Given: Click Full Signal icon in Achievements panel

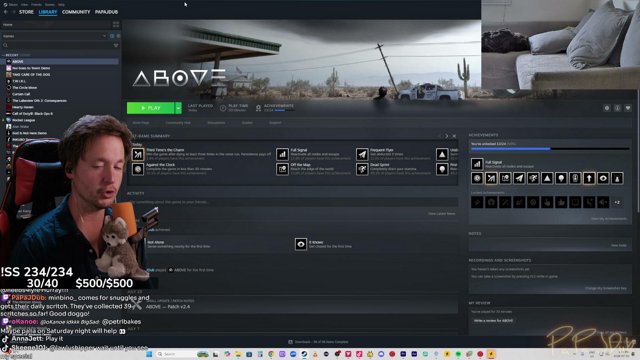Looking at the screenshot, I should (477, 164).
